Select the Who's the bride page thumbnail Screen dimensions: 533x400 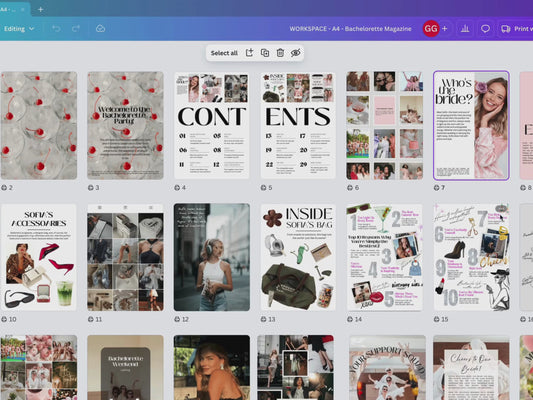point(471,125)
